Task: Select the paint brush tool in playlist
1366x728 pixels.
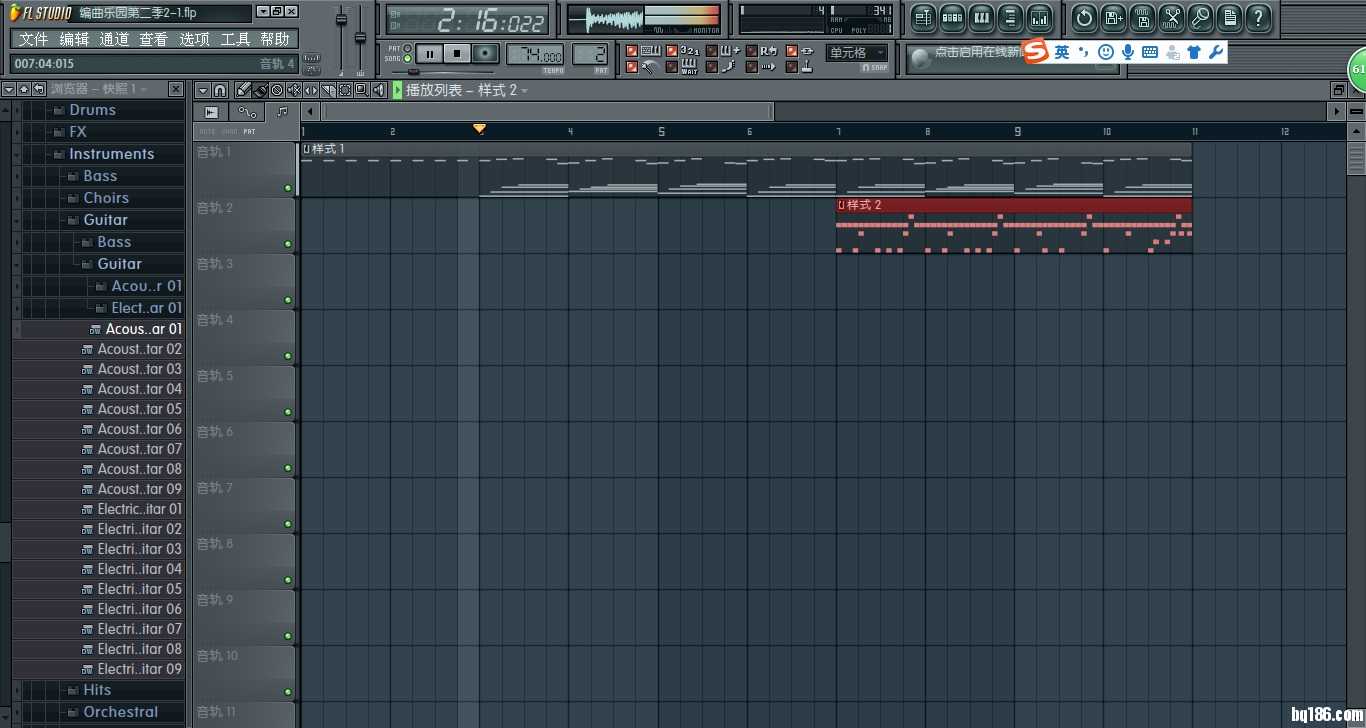Action: pos(260,90)
